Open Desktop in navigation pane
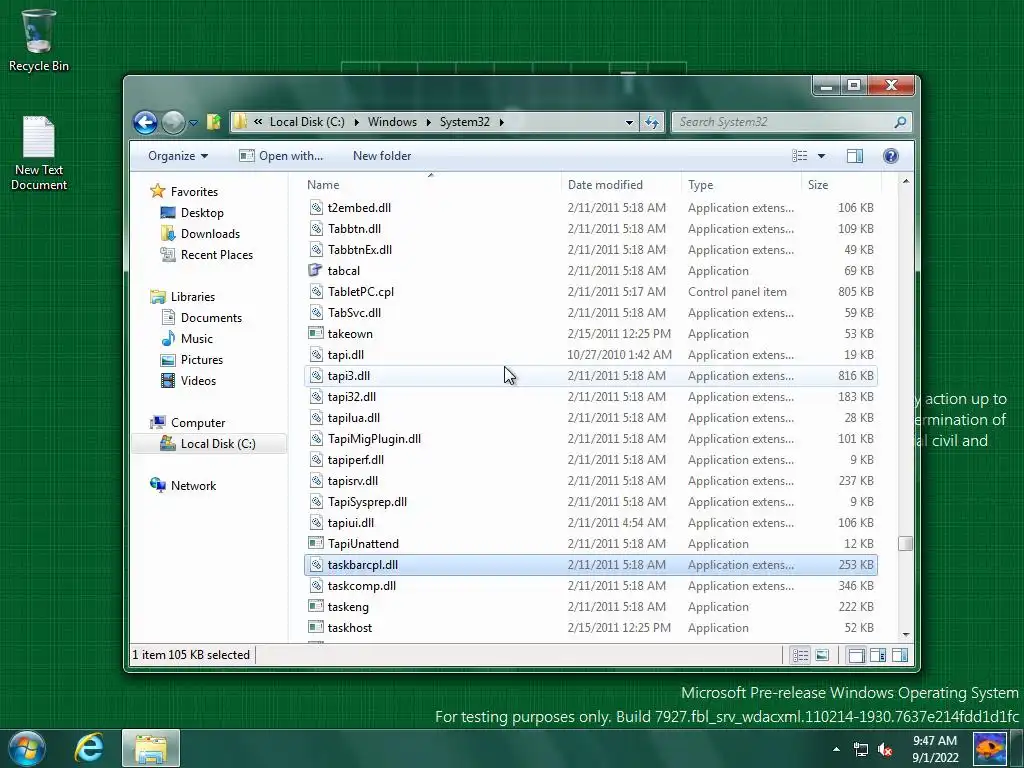The height and width of the screenshot is (768, 1024). click(x=202, y=213)
